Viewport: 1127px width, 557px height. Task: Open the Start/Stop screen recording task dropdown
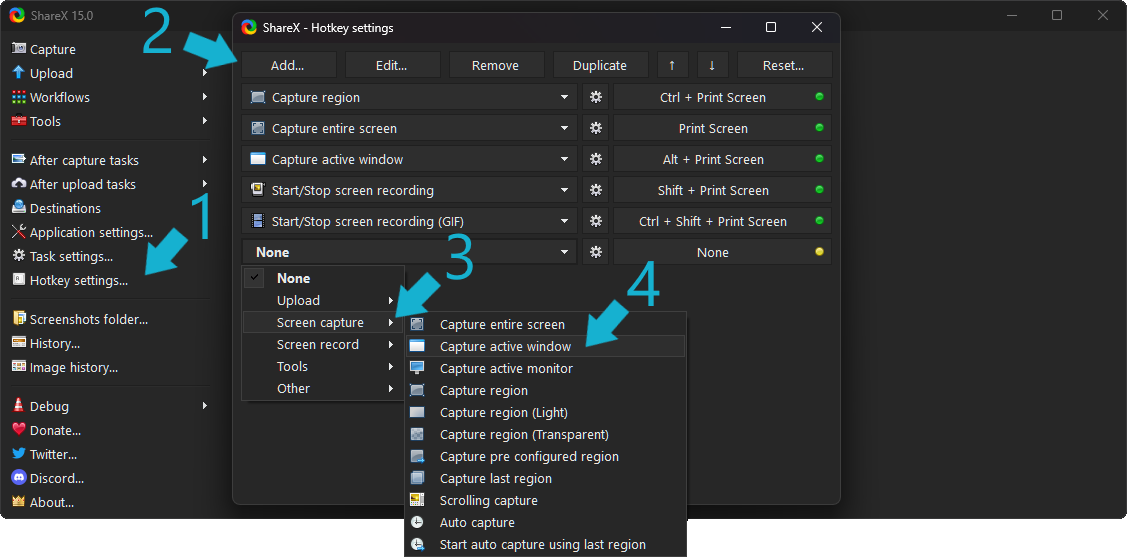[409, 190]
